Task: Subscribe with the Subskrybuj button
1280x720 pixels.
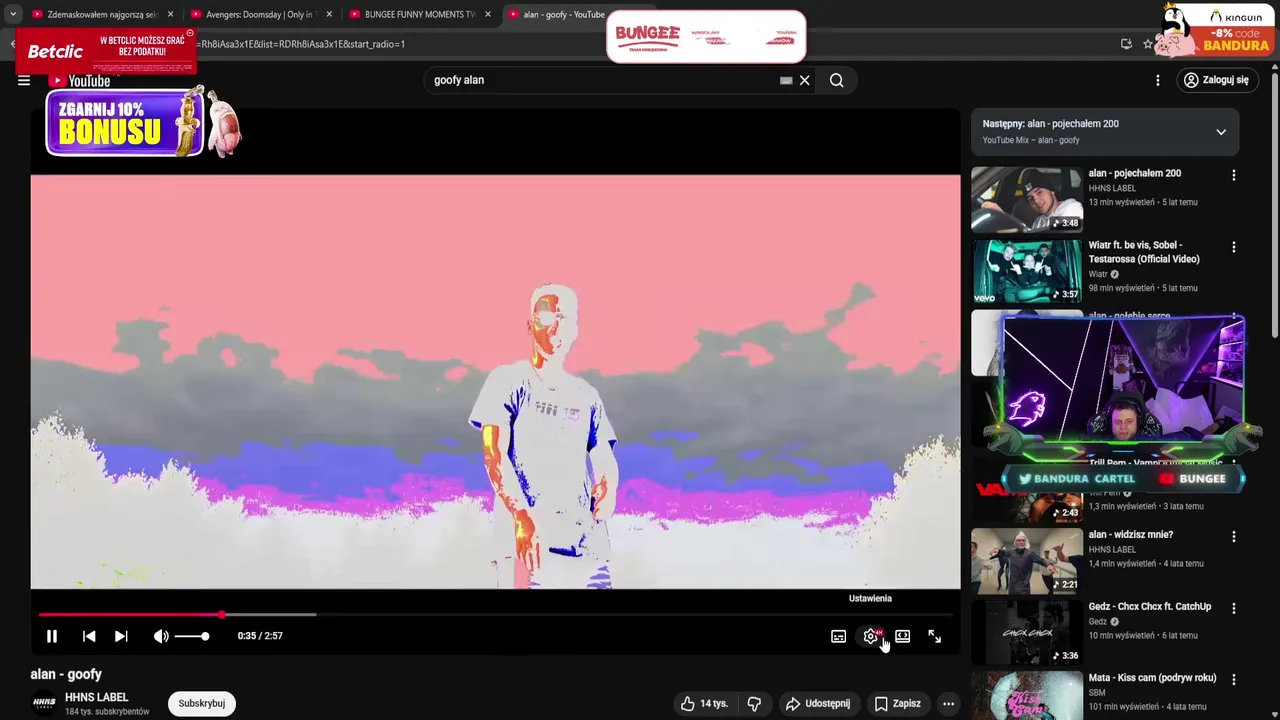Action: coord(202,703)
